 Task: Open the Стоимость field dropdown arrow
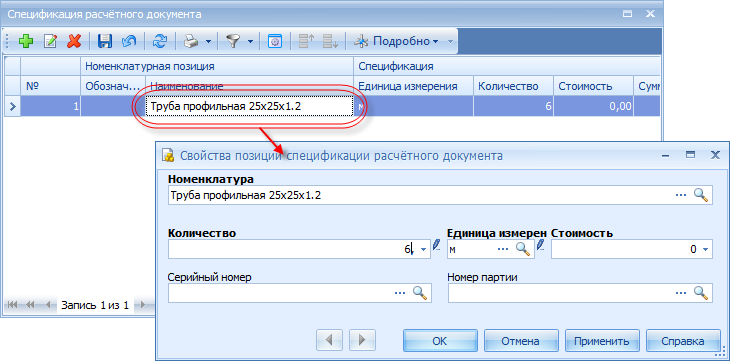click(x=705, y=250)
